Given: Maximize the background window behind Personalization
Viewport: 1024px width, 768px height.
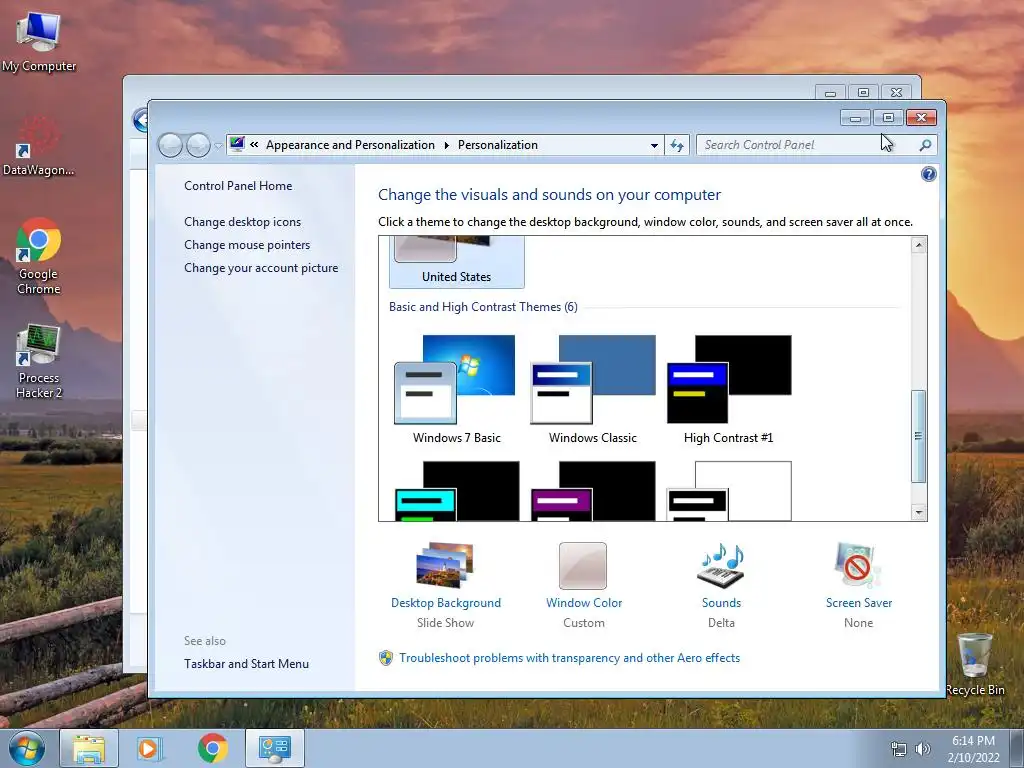Looking at the screenshot, I should 863,93.
